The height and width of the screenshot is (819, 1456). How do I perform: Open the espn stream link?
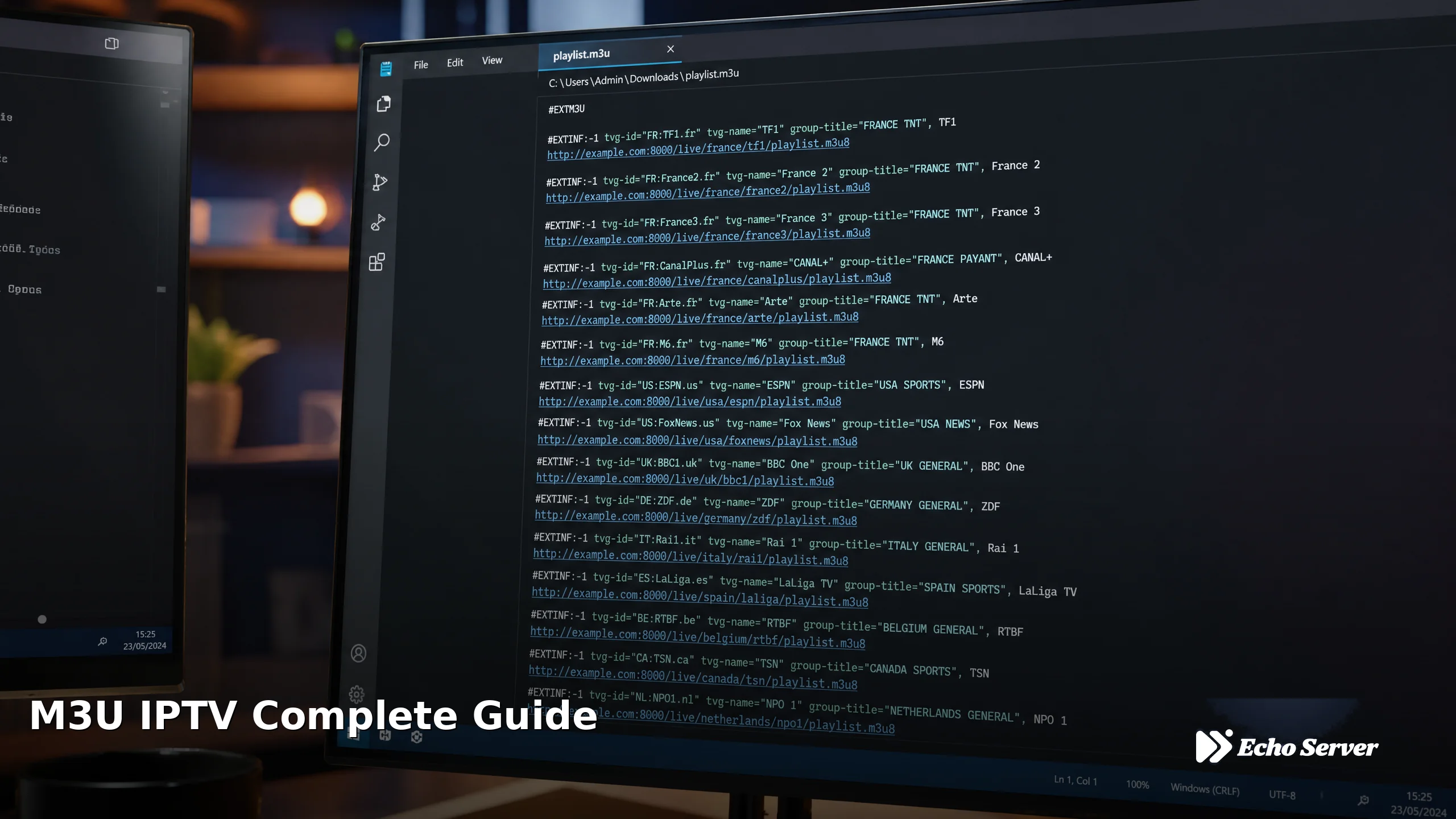coord(690,402)
